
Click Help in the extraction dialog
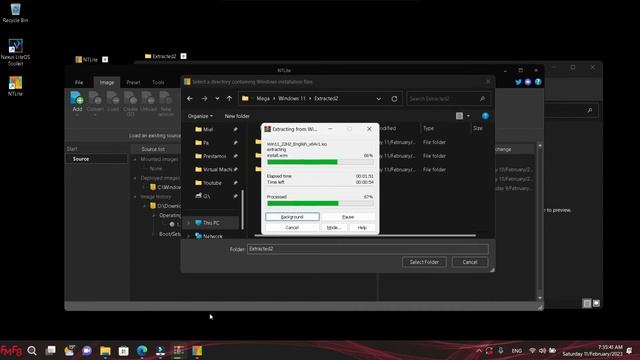coord(362,227)
